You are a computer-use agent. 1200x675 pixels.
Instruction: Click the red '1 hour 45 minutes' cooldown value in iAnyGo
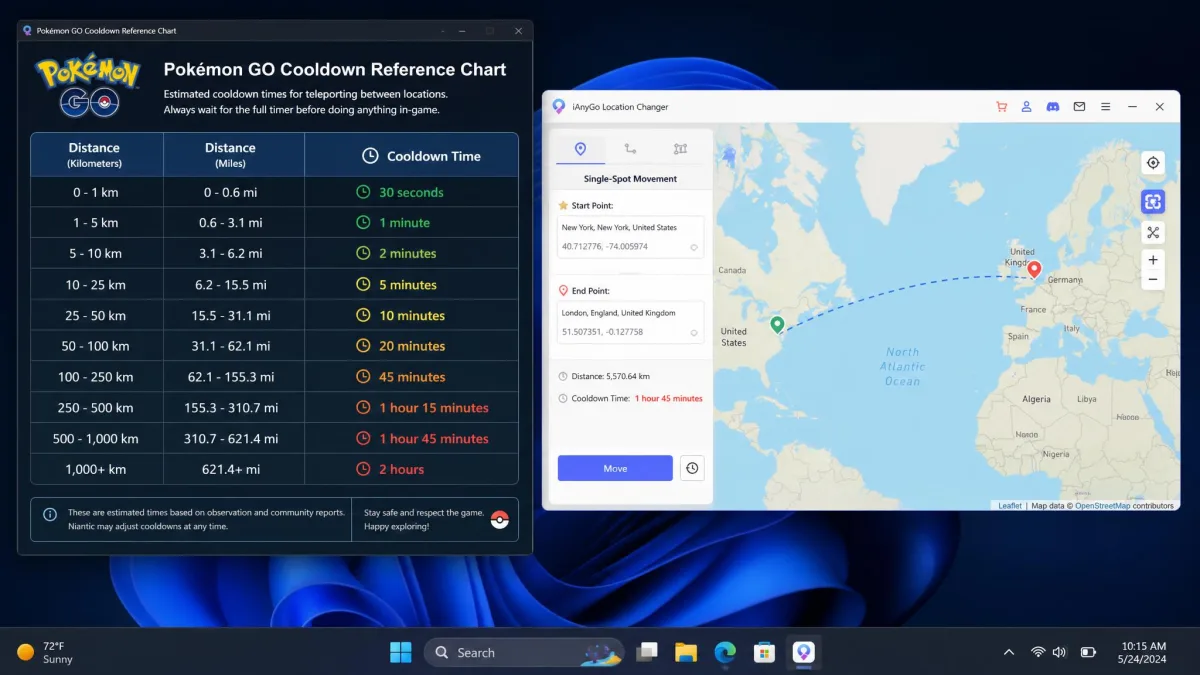[668, 398]
